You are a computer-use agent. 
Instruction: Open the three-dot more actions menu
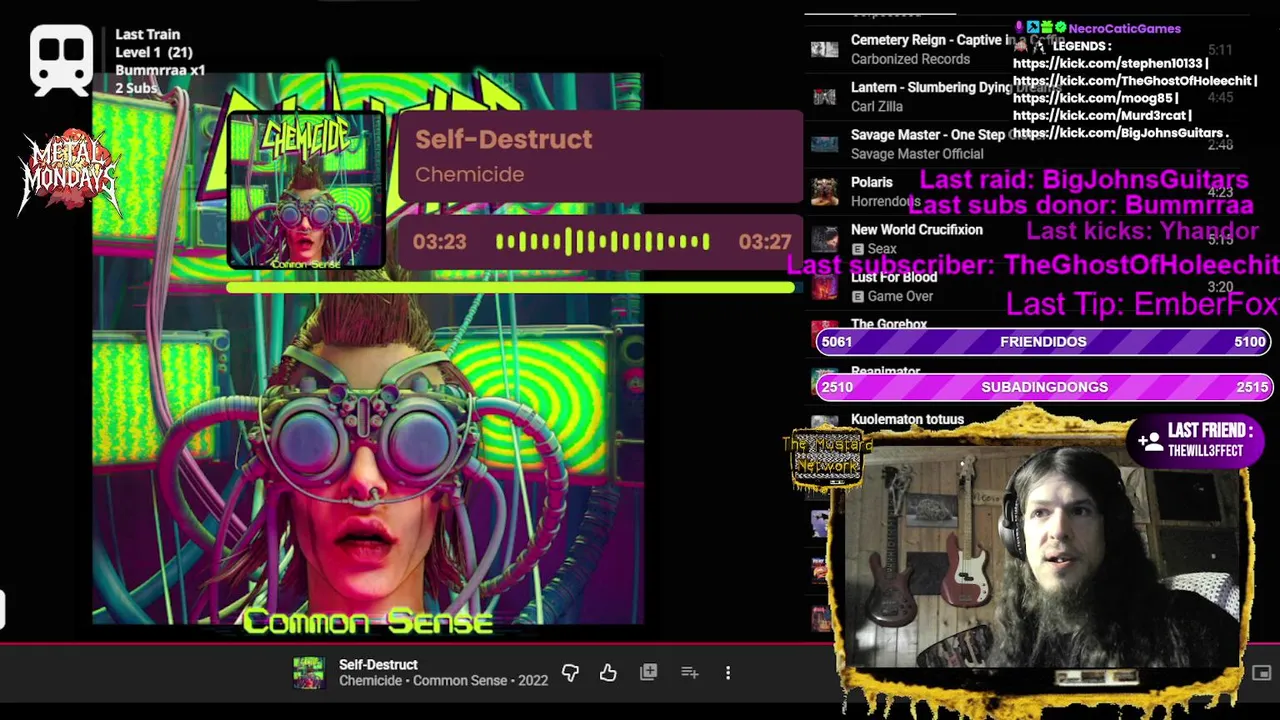(x=728, y=673)
